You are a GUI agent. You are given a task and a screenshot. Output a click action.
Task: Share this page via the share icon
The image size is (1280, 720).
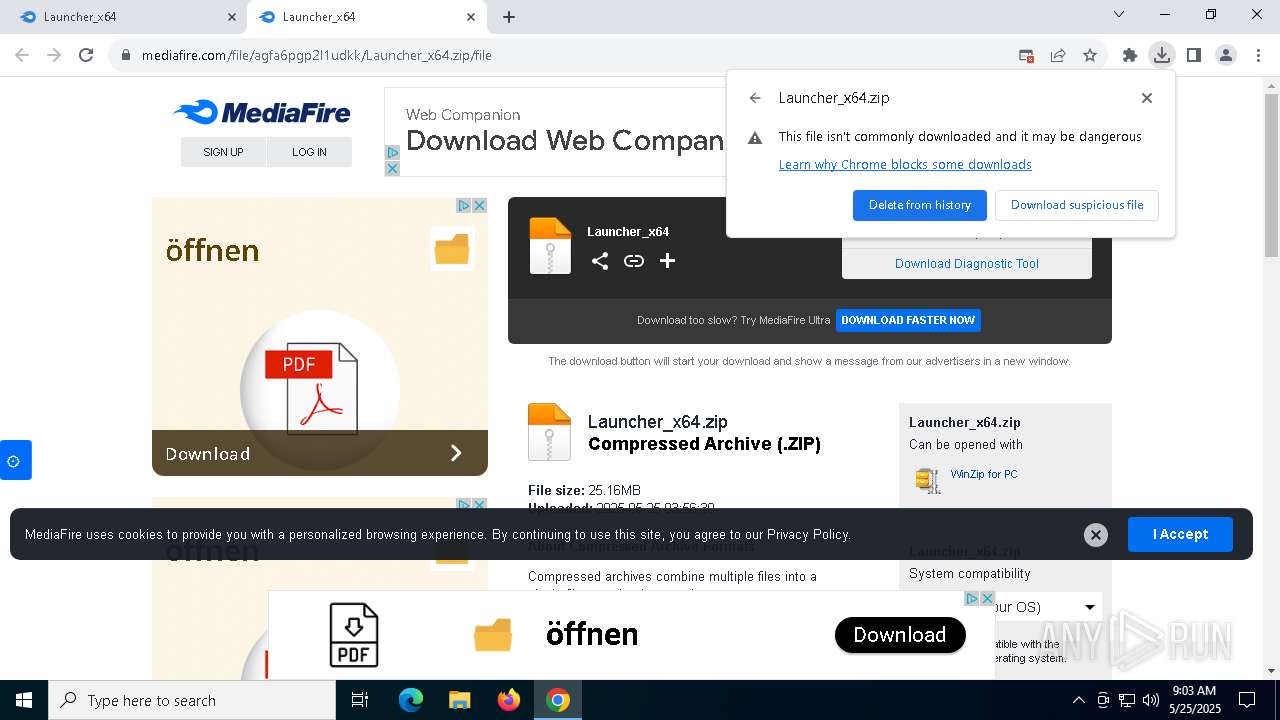point(1058,56)
